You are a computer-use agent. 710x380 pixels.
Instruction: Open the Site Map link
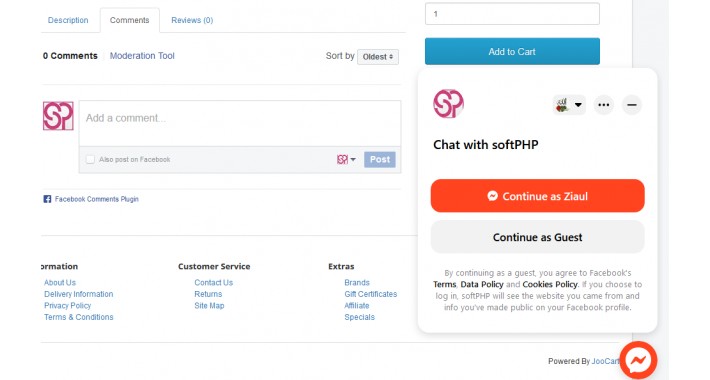tap(209, 305)
